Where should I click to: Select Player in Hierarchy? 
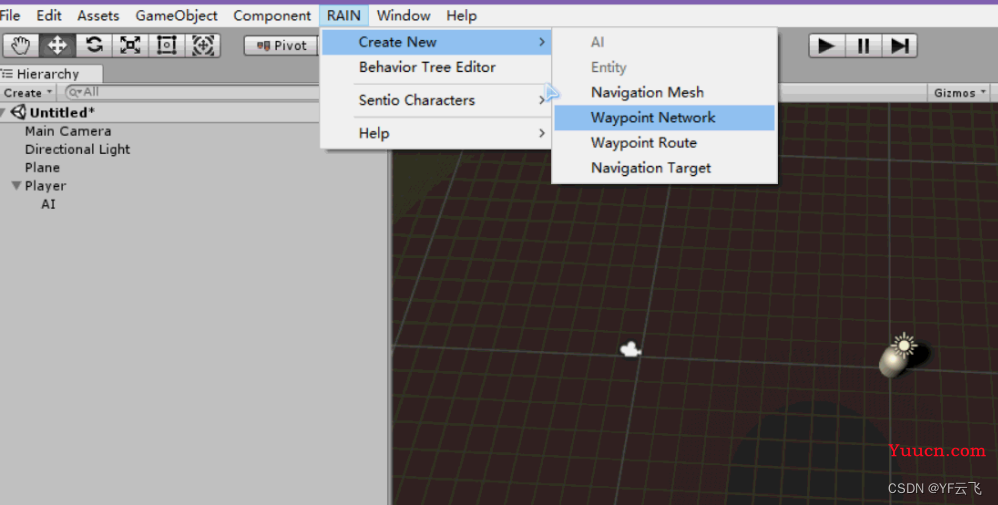(x=45, y=186)
